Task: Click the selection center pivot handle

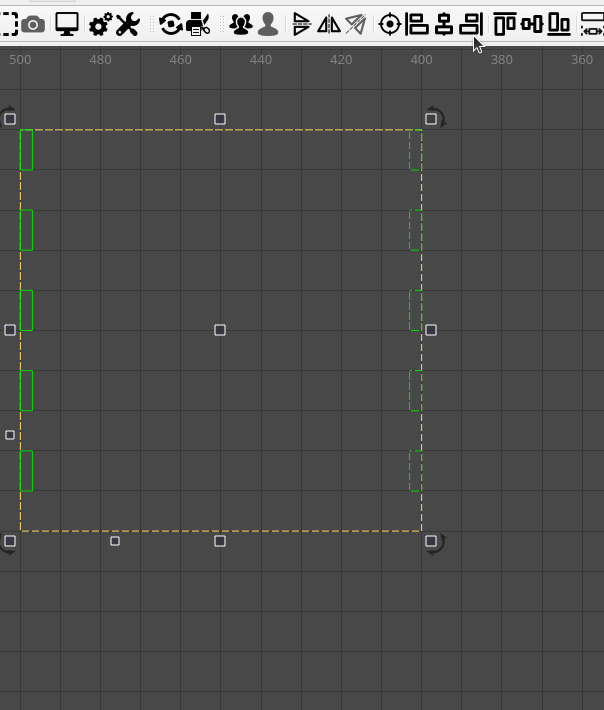Action: 220,330
